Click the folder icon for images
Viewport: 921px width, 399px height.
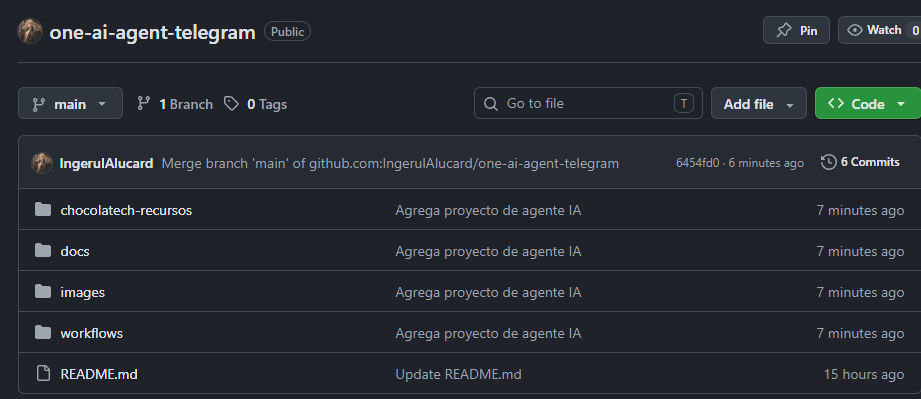click(x=43, y=291)
